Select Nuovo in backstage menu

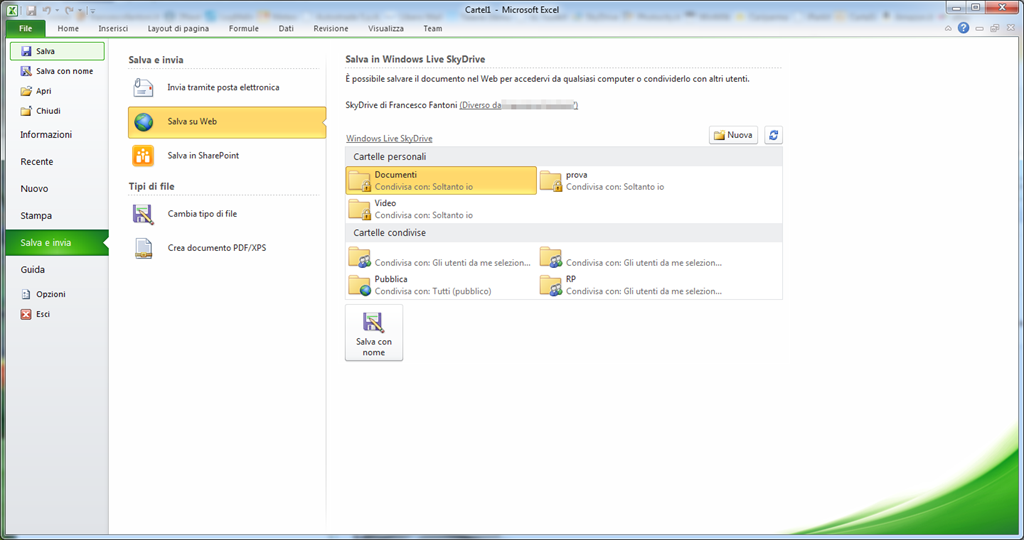pos(57,189)
